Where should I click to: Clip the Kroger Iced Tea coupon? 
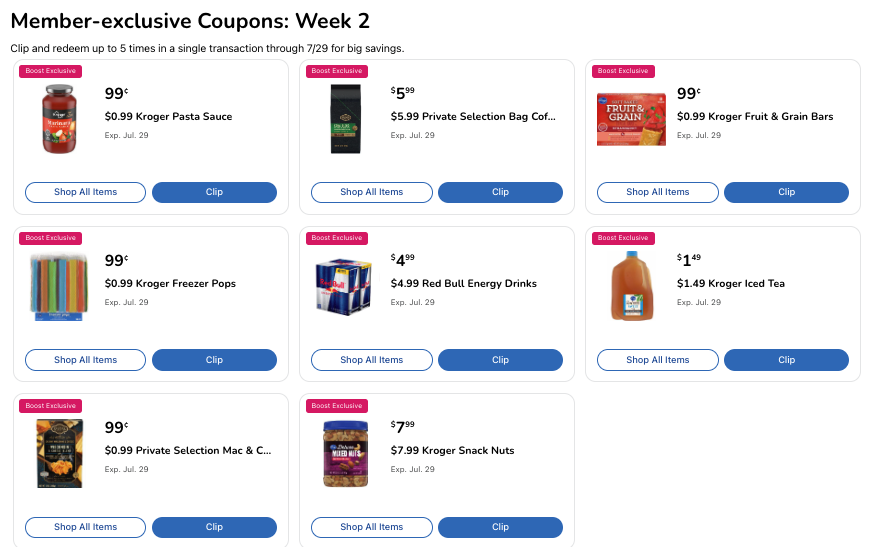(786, 360)
